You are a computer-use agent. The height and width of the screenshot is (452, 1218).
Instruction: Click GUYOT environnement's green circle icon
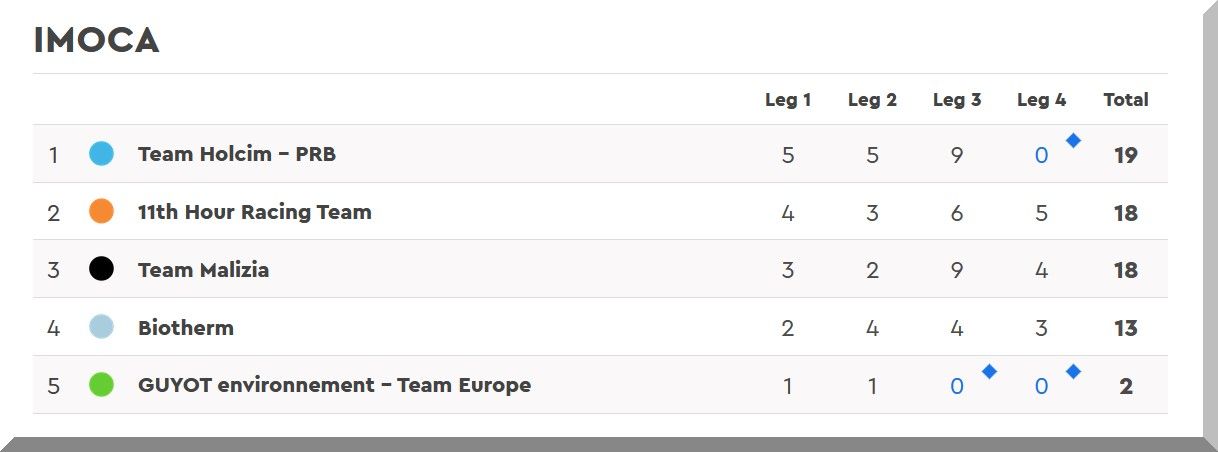(101, 385)
